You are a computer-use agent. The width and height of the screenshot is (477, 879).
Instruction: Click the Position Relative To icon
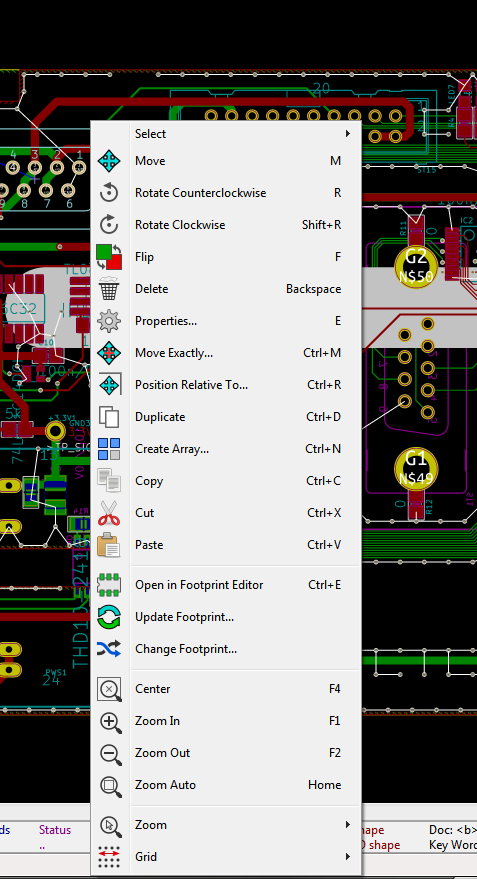pos(109,385)
